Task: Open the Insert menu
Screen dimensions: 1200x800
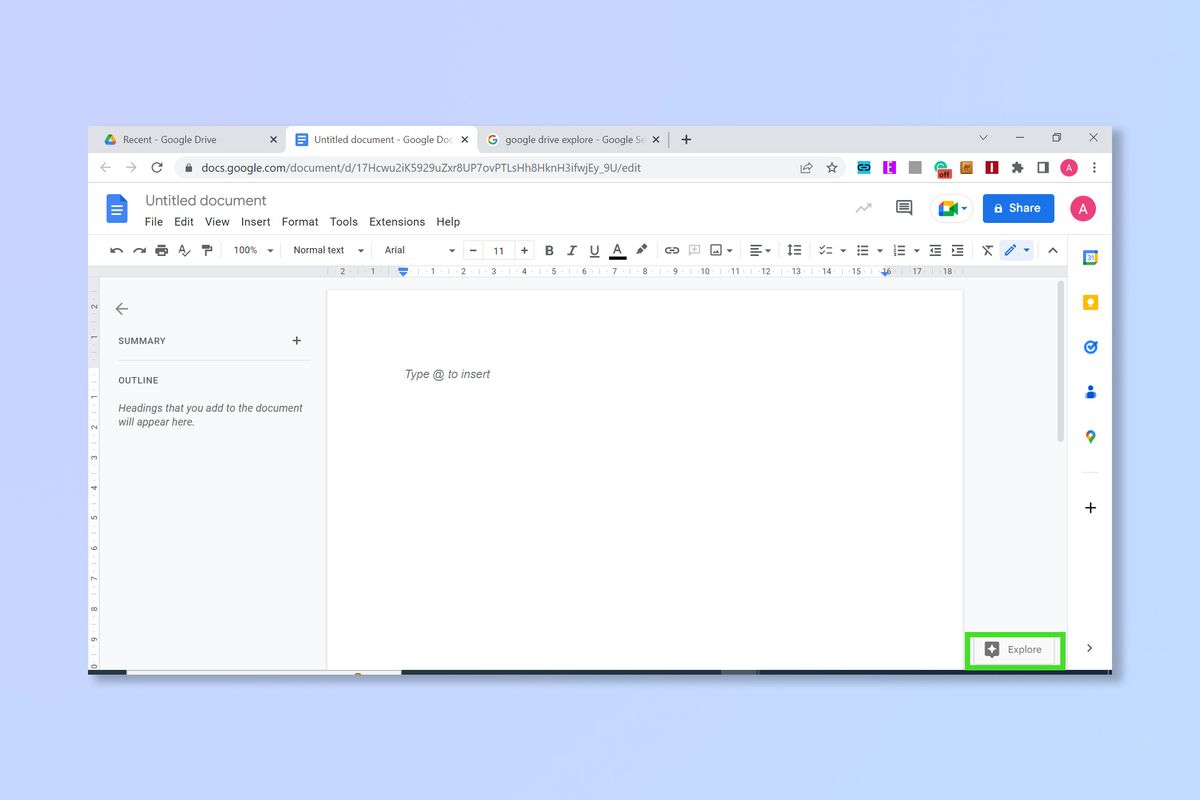Action: [x=255, y=221]
